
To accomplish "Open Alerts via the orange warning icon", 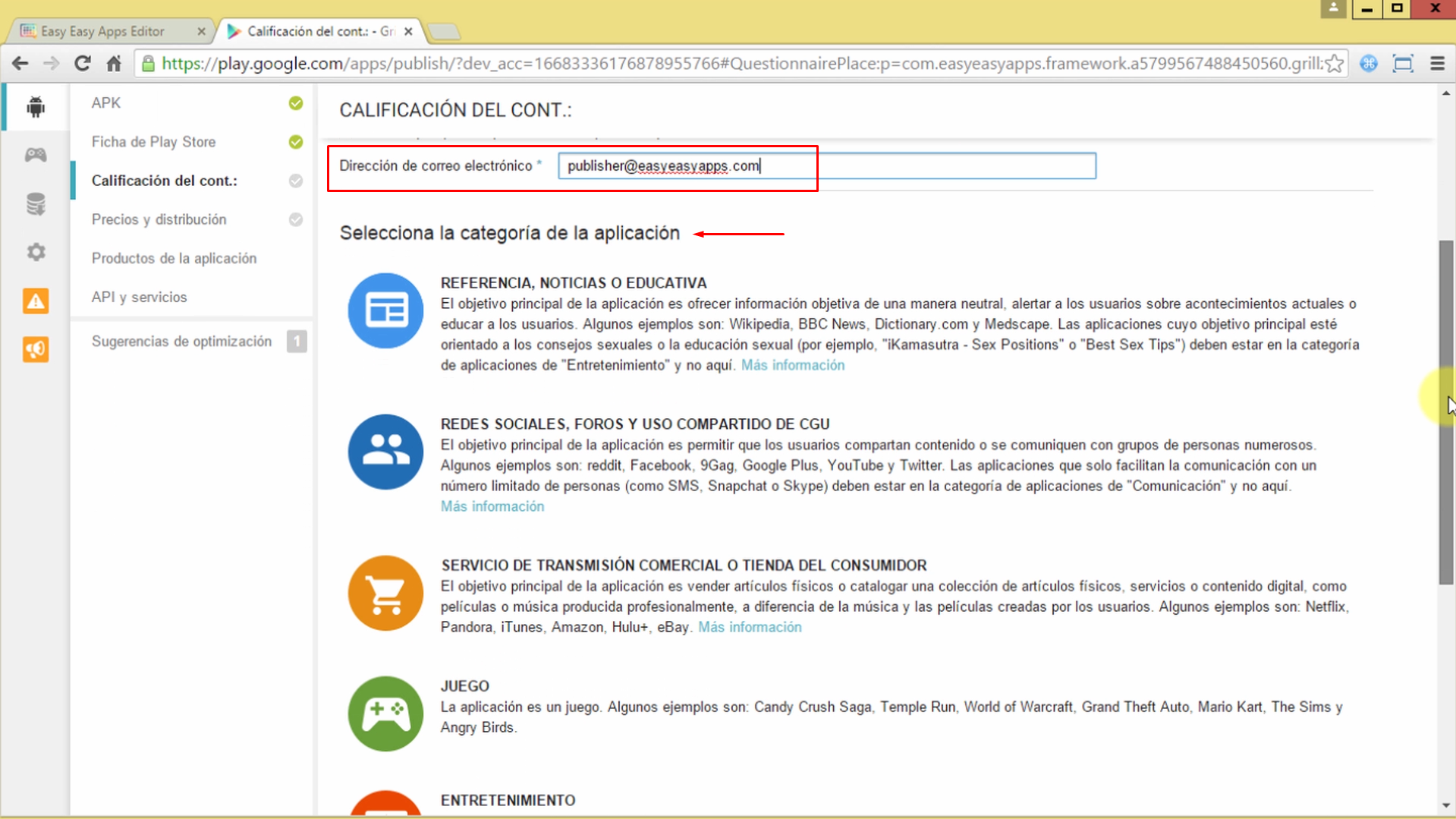I will pos(35,301).
